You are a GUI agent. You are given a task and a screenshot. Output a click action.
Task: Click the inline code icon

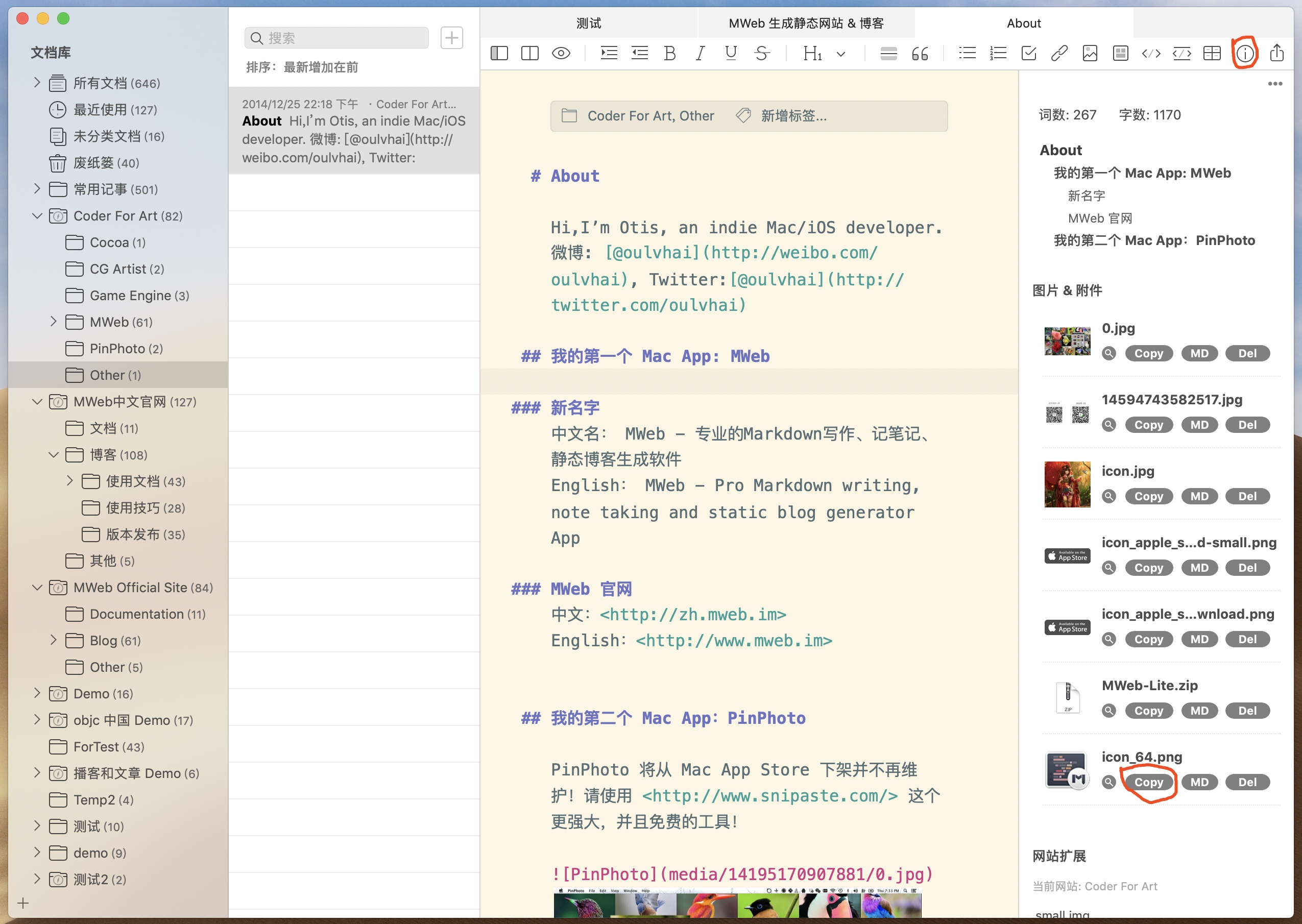pyautogui.click(x=1151, y=54)
